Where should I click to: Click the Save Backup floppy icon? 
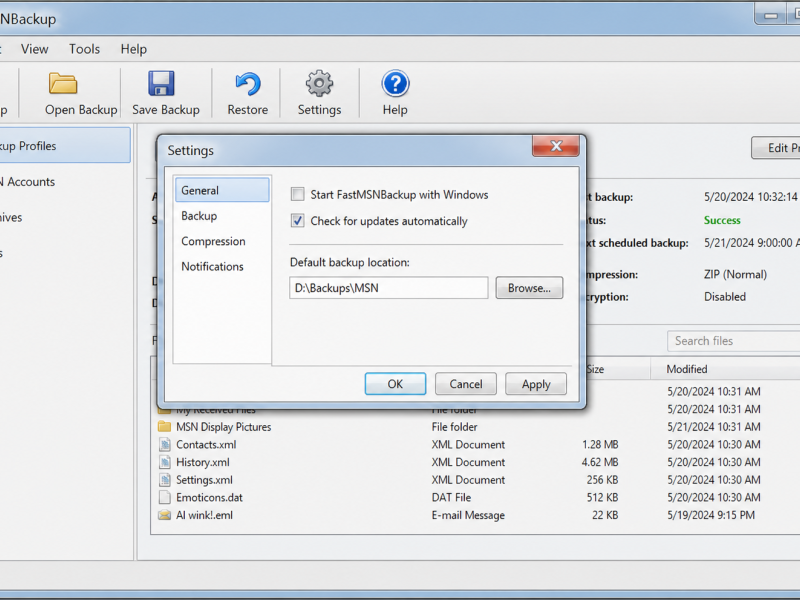tap(161, 84)
